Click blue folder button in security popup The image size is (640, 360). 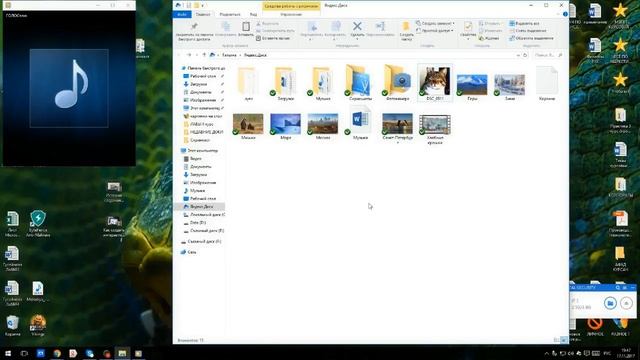(610, 303)
